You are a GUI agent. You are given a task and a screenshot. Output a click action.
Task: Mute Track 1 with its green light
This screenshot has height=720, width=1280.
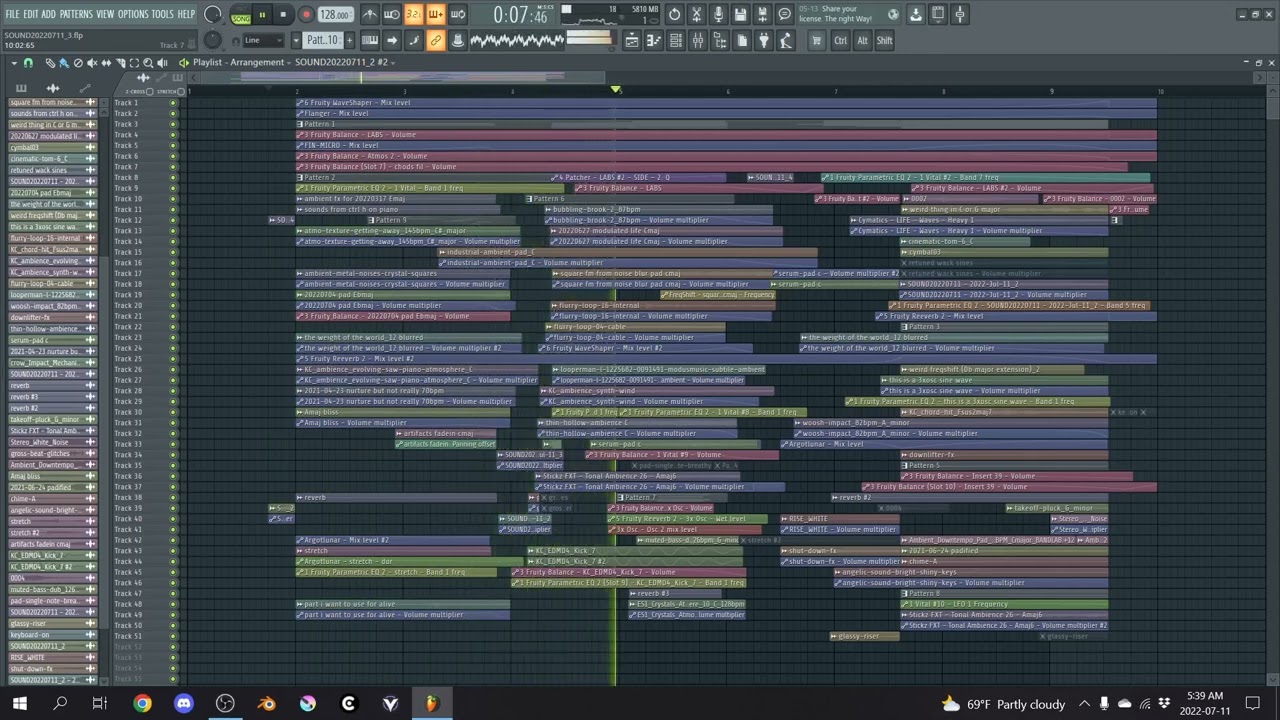[x=173, y=103]
